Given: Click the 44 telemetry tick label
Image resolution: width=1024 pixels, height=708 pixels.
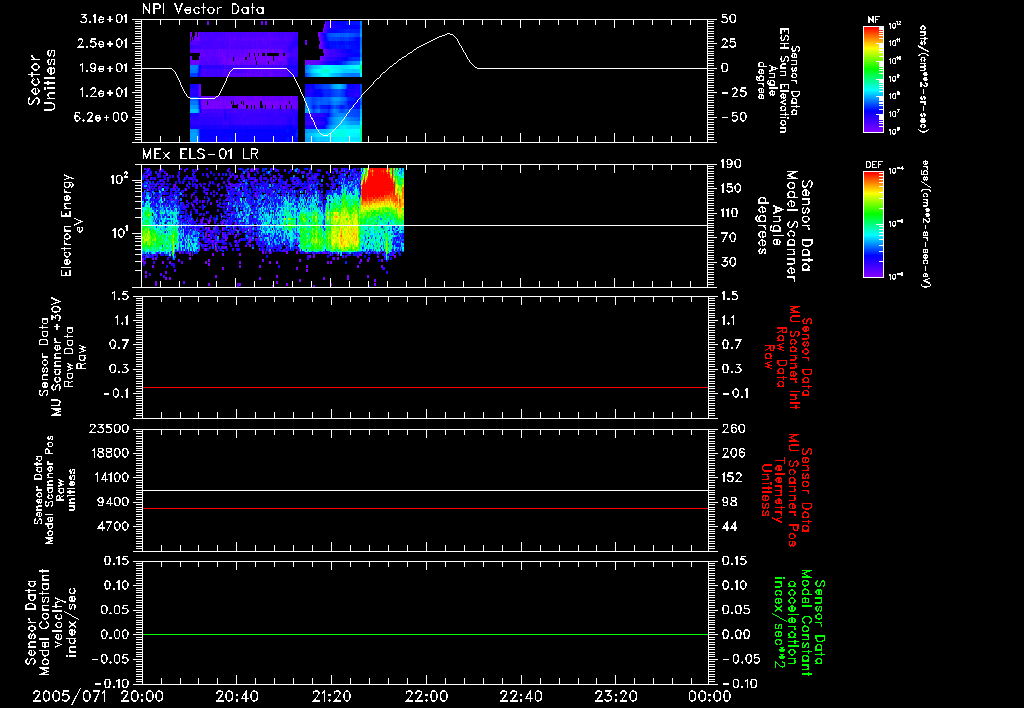Looking at the screenshot, I should point(729,526).
